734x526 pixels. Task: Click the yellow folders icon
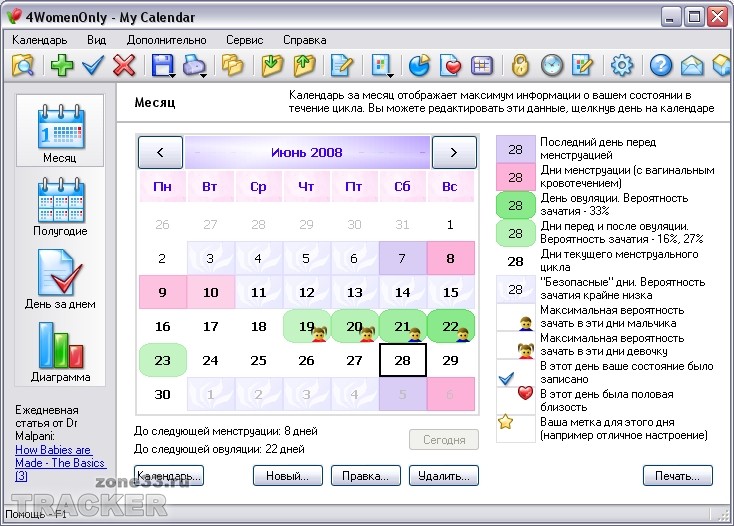point(233,65)
